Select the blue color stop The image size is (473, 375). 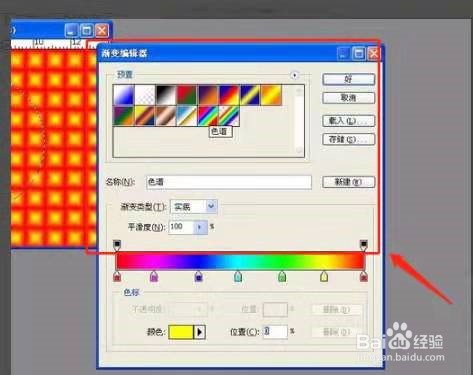pyautogui.click(x=198, y=276)
